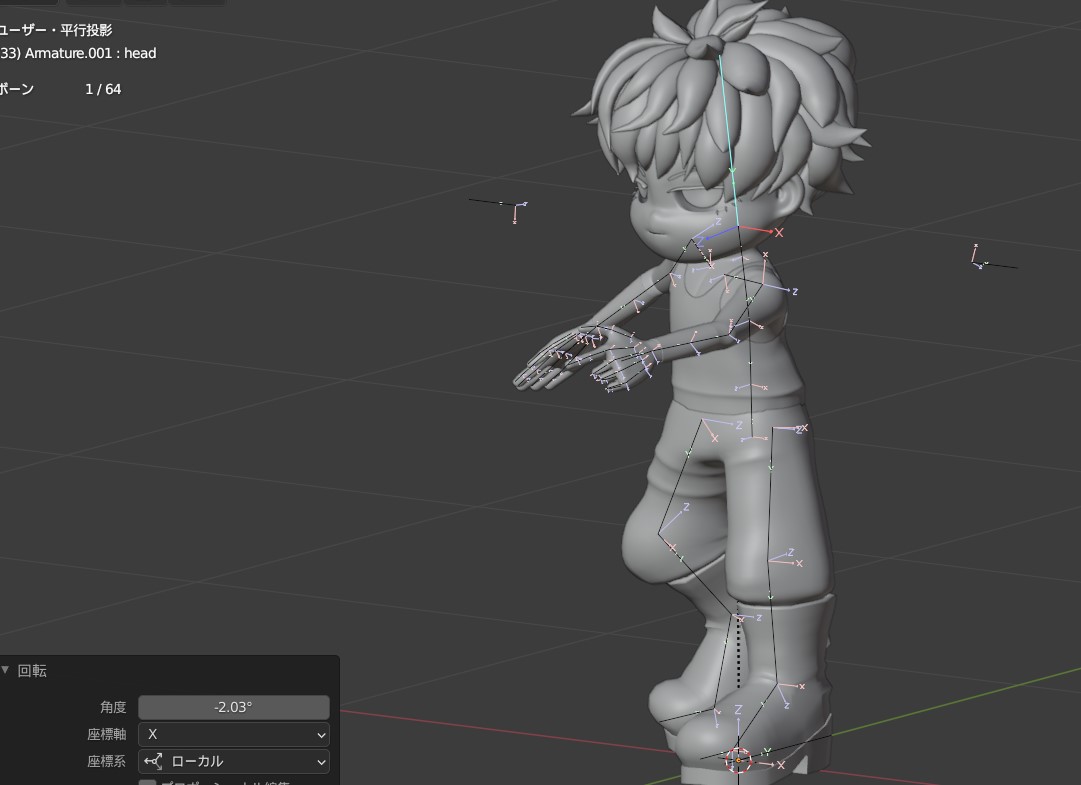Click the 座標系 label
Viewport: 1081px width, 785px height.
(x=107, y=762)
